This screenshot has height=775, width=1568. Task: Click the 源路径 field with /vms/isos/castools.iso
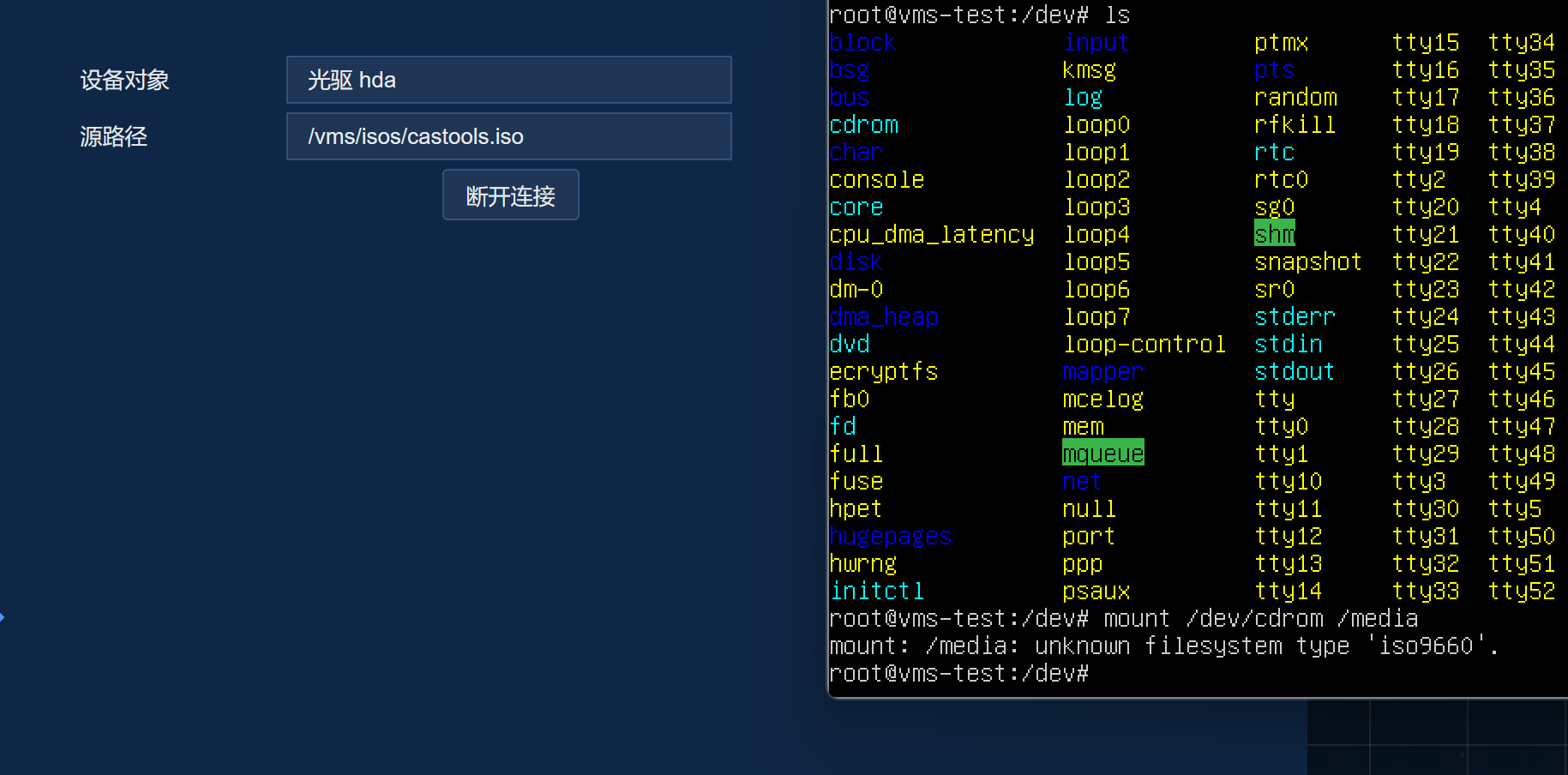508,136
